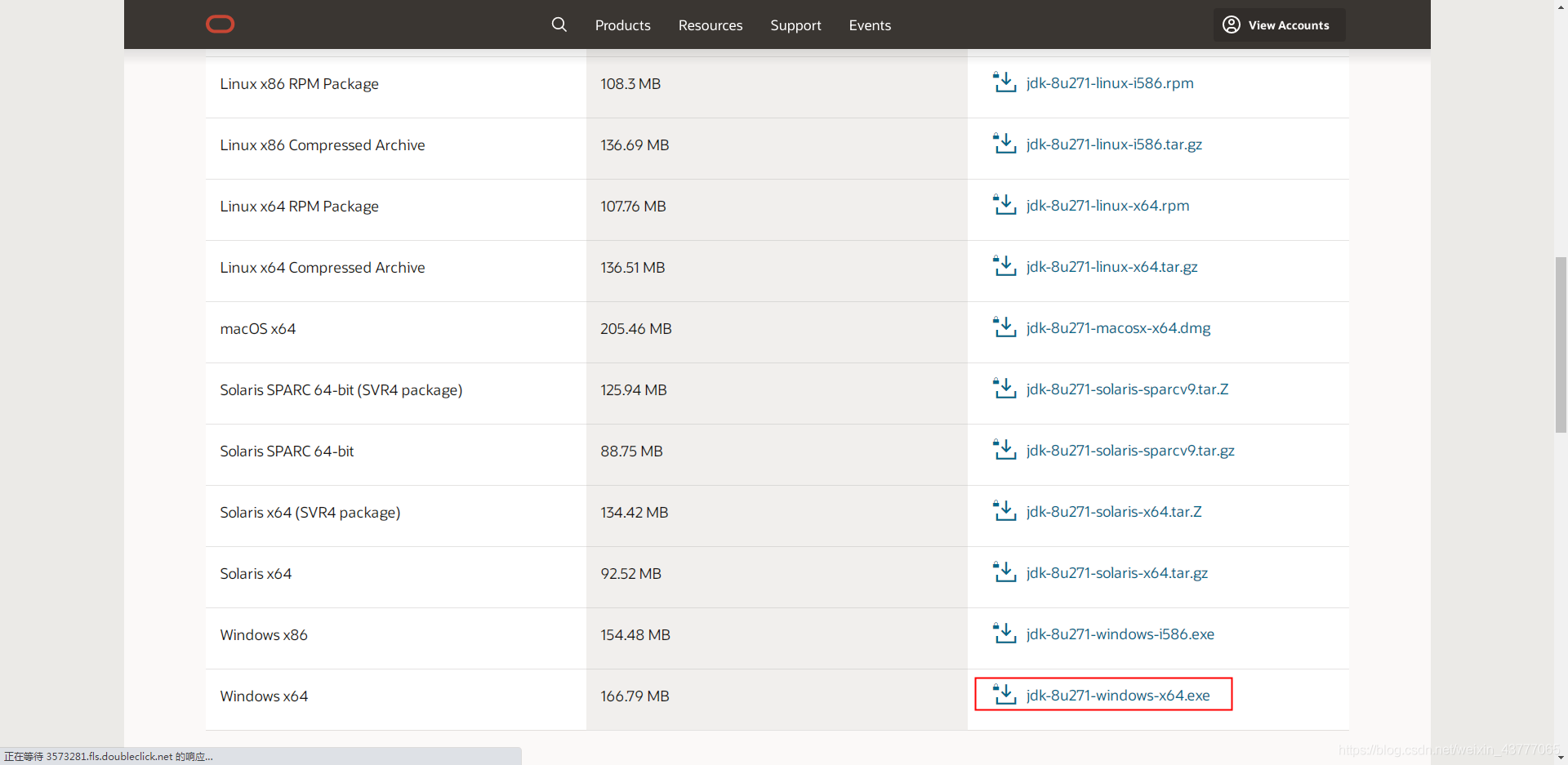
Task: Click the doubleclick.net loading status text
Action: click(109, 757)
